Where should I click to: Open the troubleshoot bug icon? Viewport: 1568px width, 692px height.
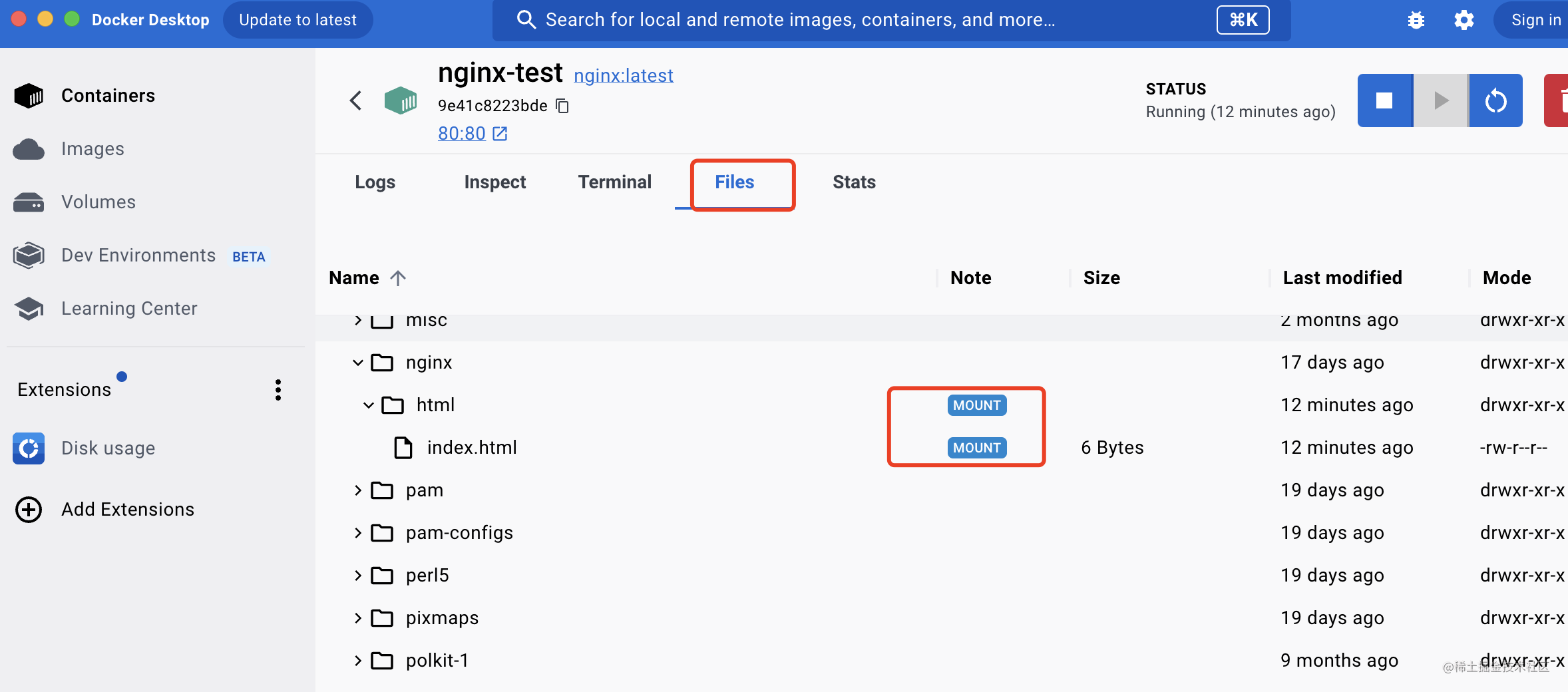click(x=1416, y=20)
